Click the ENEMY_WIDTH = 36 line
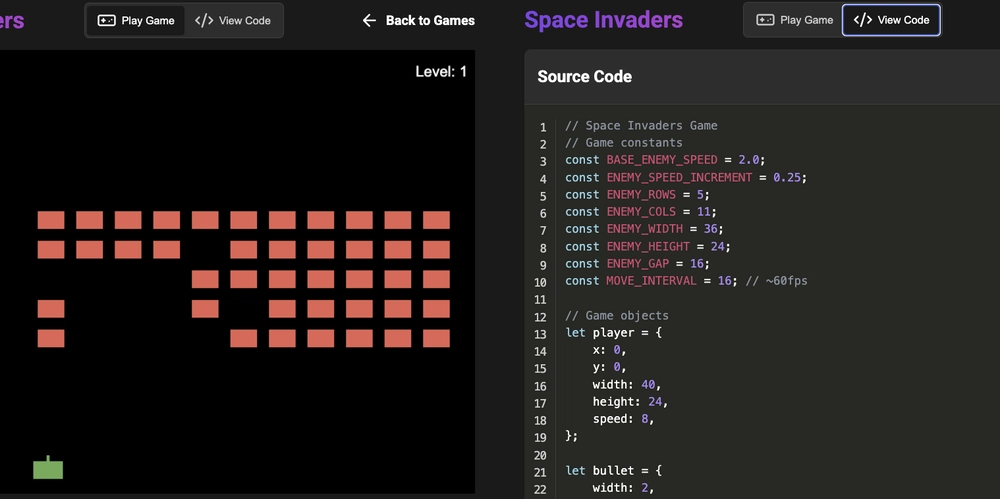This screenshot has width=1000, height=499. click(x=644, y=228)
